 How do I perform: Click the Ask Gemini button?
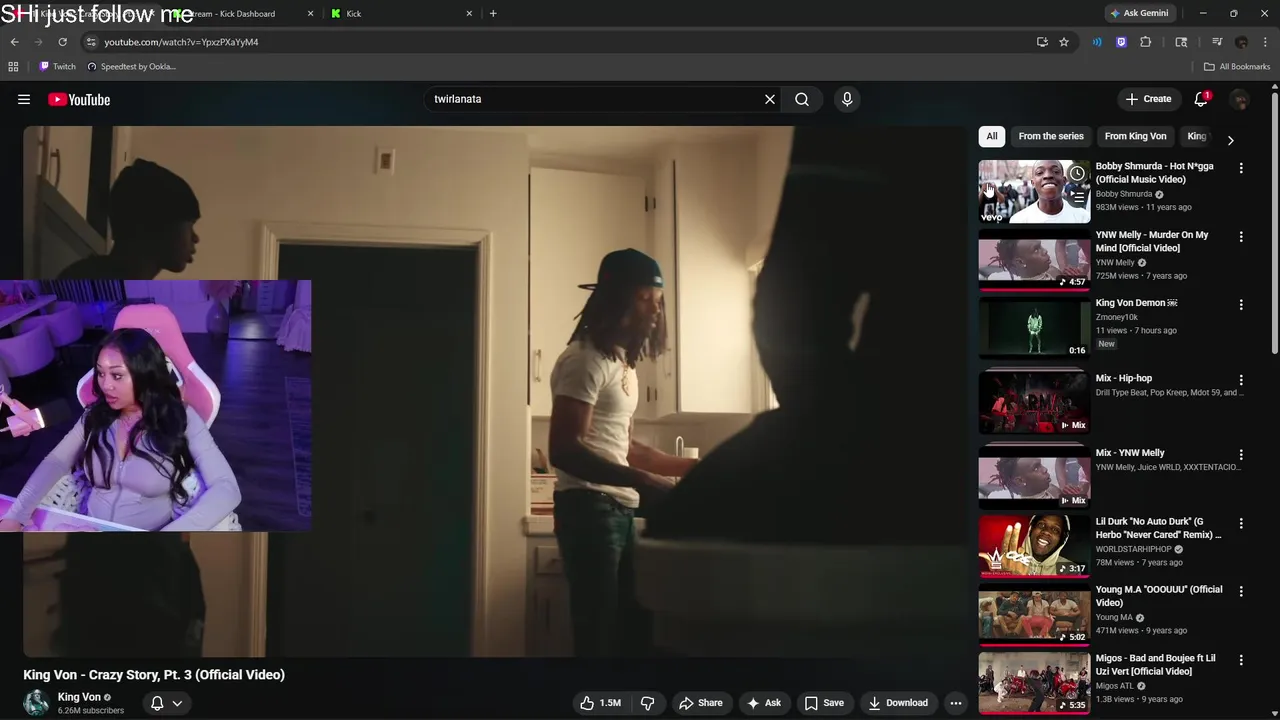pyautogui.click(x=1139, y=14)
